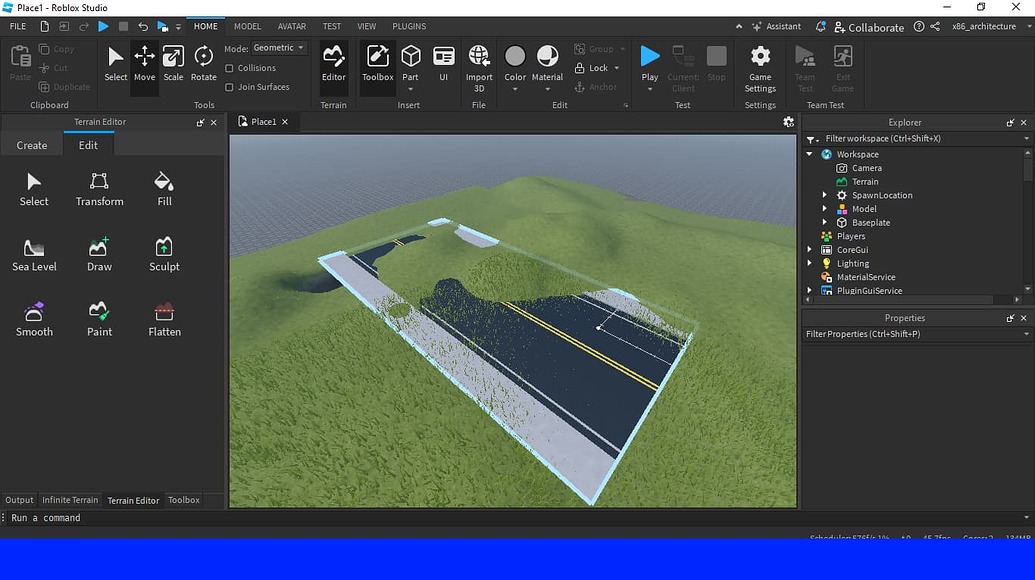Collapse the Workspace tree node
1035x580 pixels.
(810, 154)
